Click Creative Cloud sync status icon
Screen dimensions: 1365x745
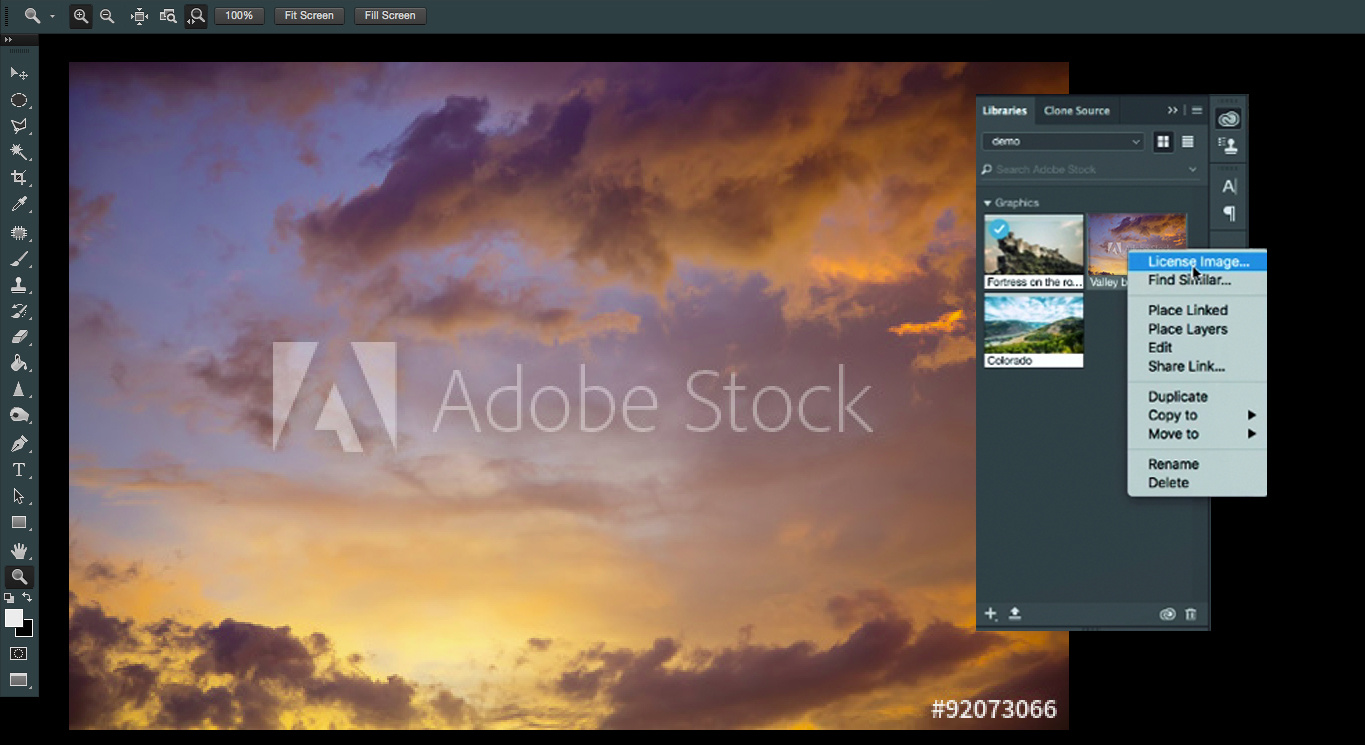pyautogui.click(x=1167, y=614)
